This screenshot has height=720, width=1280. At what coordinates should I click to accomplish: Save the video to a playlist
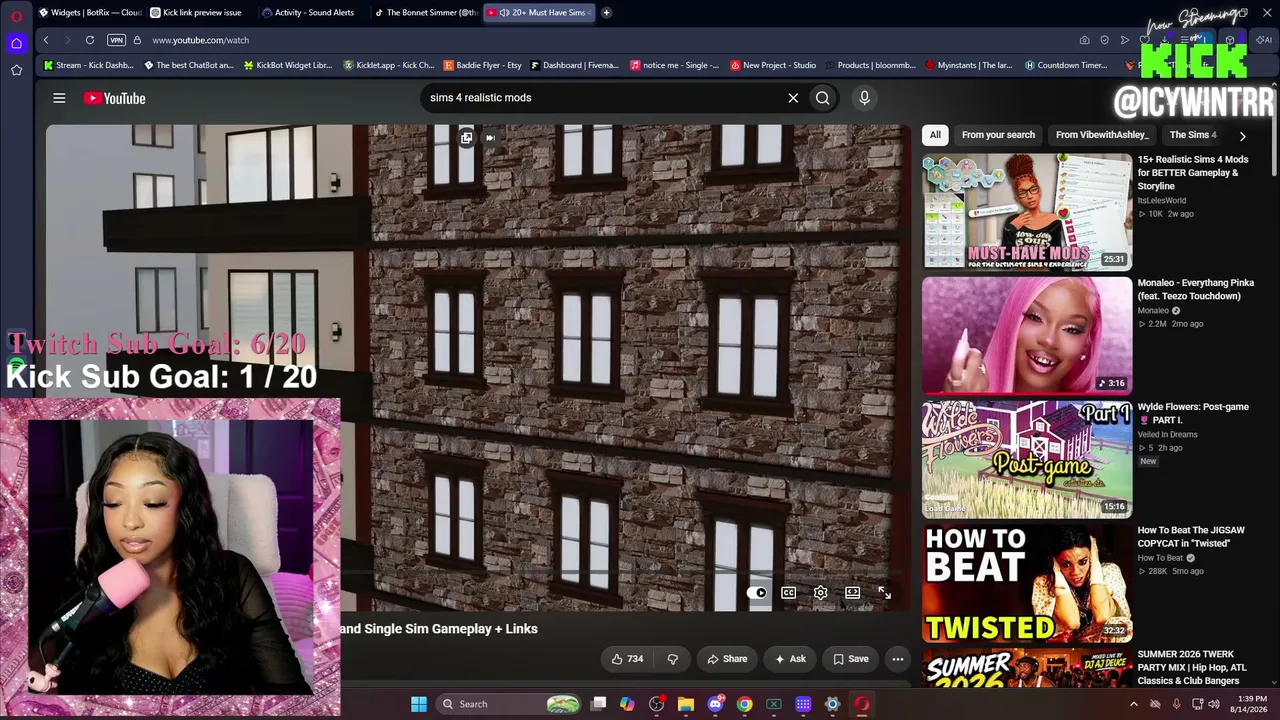tap(850, 659)
